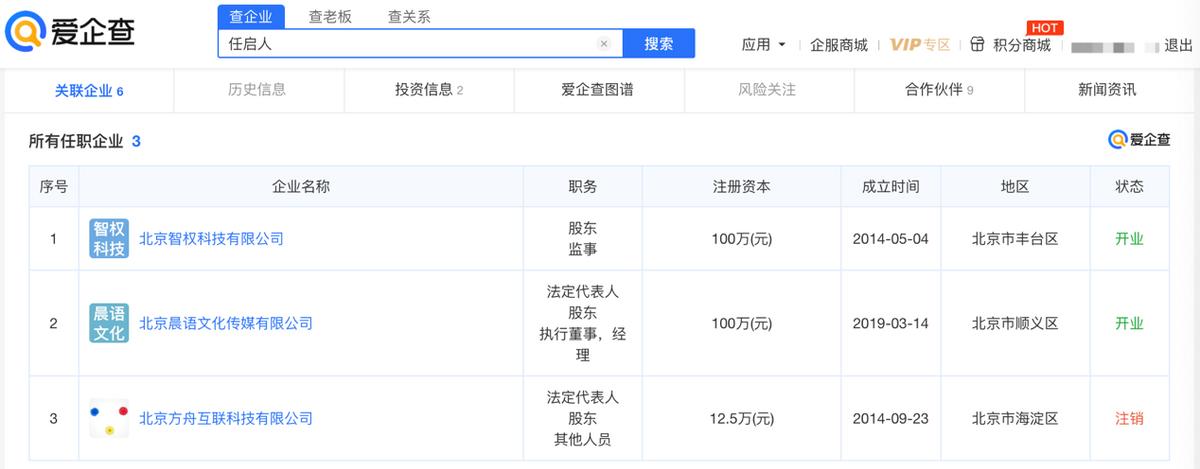Expand the 应用 dropdown menu
Image resolution: width=1200 pixels, height=469 pixels.
click(x=764, y=45)
